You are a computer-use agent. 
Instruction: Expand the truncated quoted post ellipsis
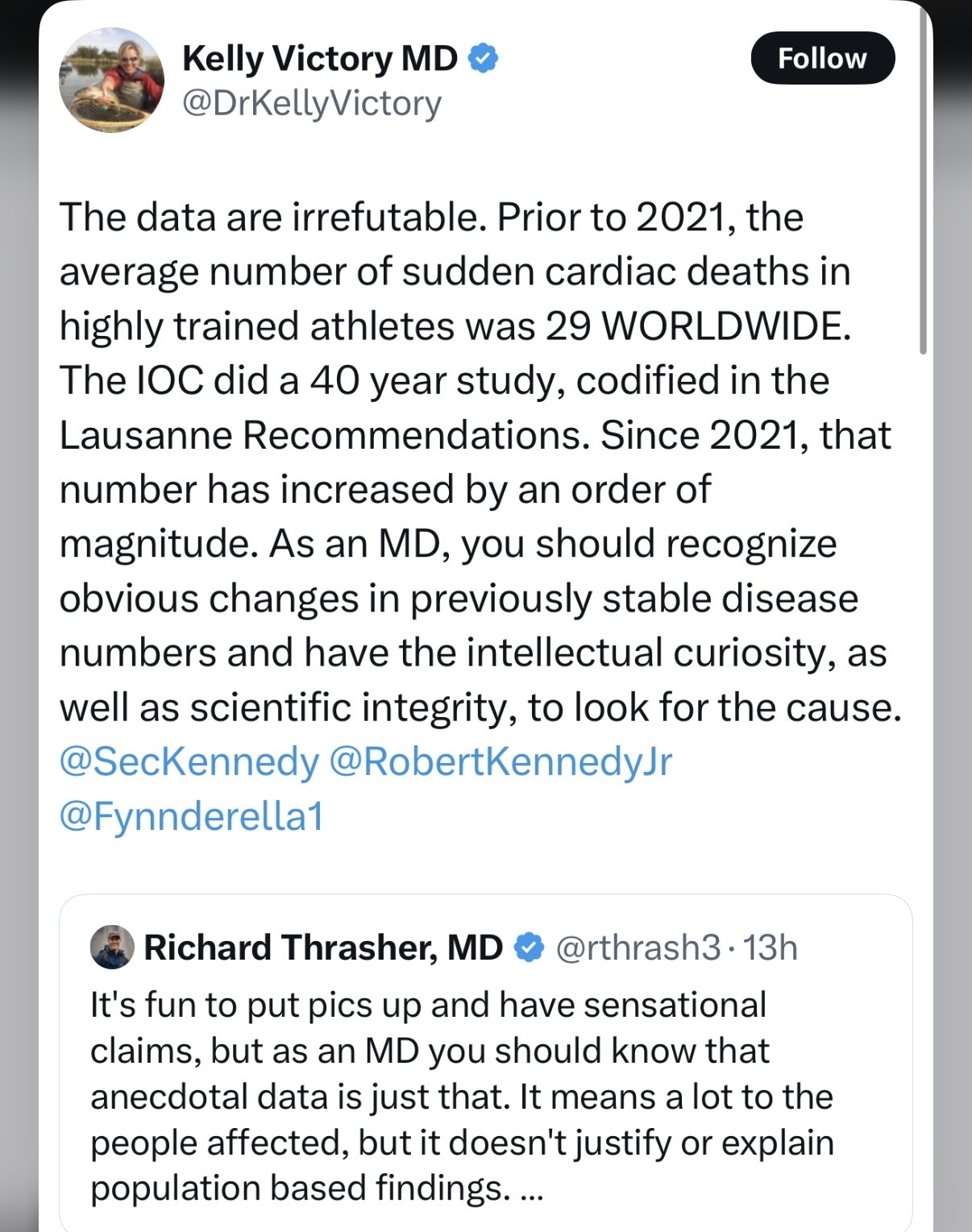click(x=532, y=1189)
